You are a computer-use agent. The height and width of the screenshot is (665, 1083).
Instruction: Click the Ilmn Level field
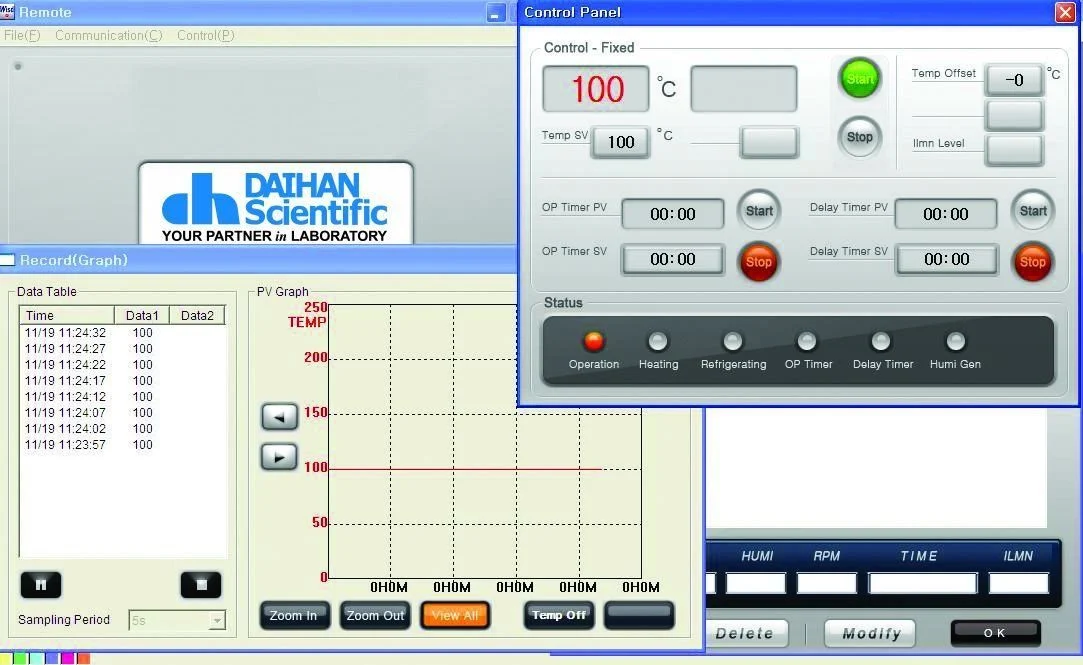(x=1013, y=150)
